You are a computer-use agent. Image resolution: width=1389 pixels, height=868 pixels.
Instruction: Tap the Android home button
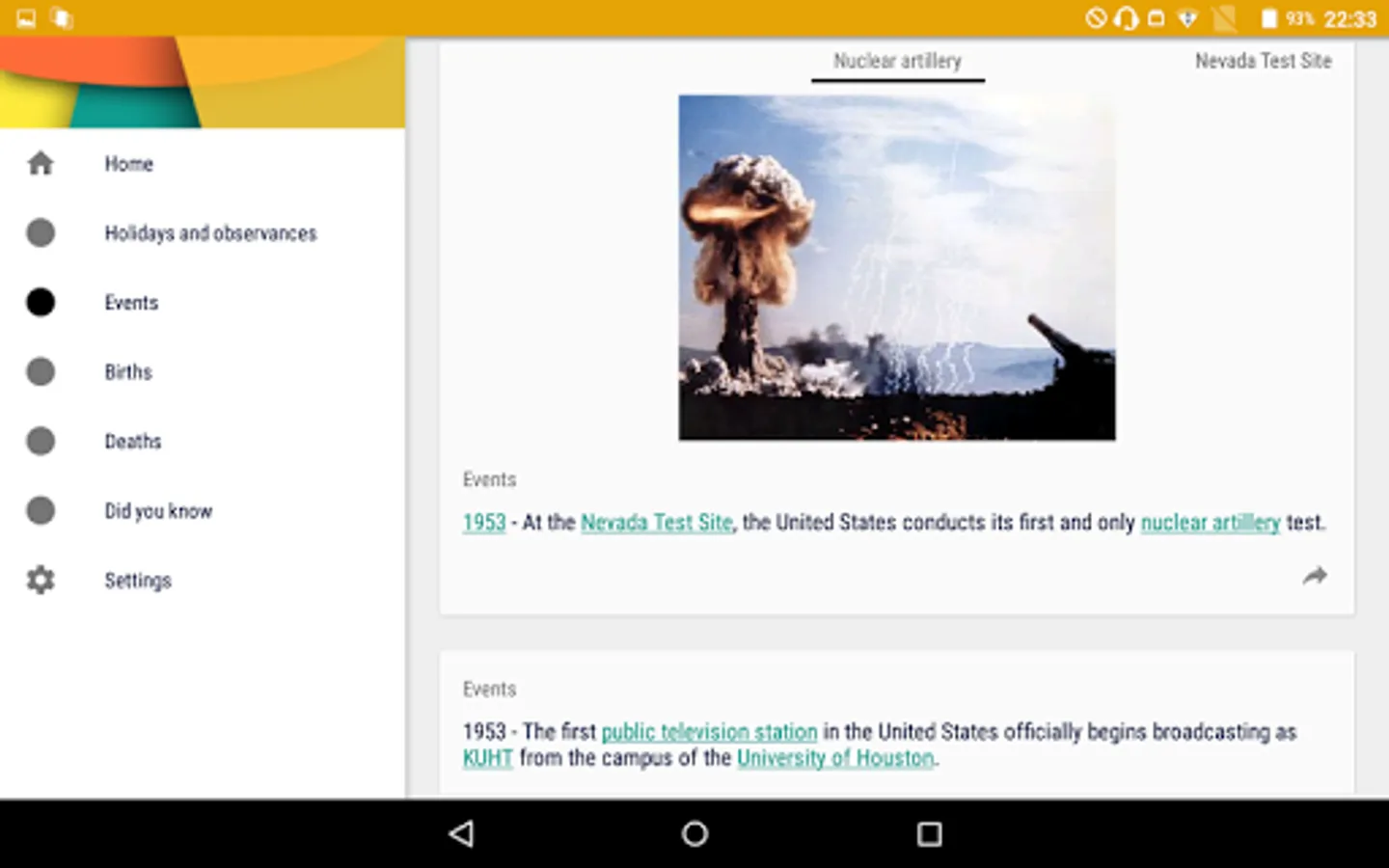694,833
